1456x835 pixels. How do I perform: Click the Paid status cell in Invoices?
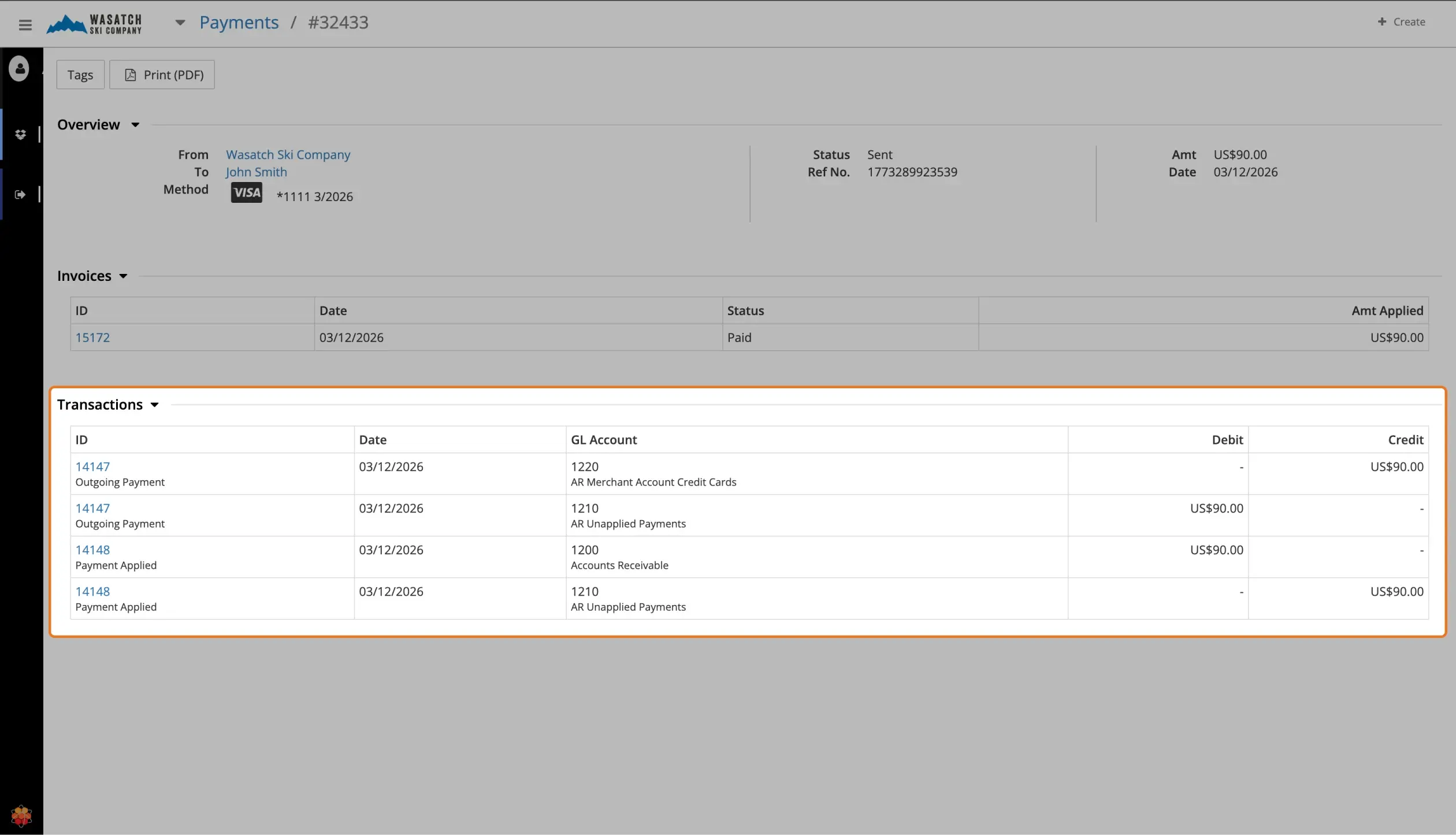click(850, 337)
